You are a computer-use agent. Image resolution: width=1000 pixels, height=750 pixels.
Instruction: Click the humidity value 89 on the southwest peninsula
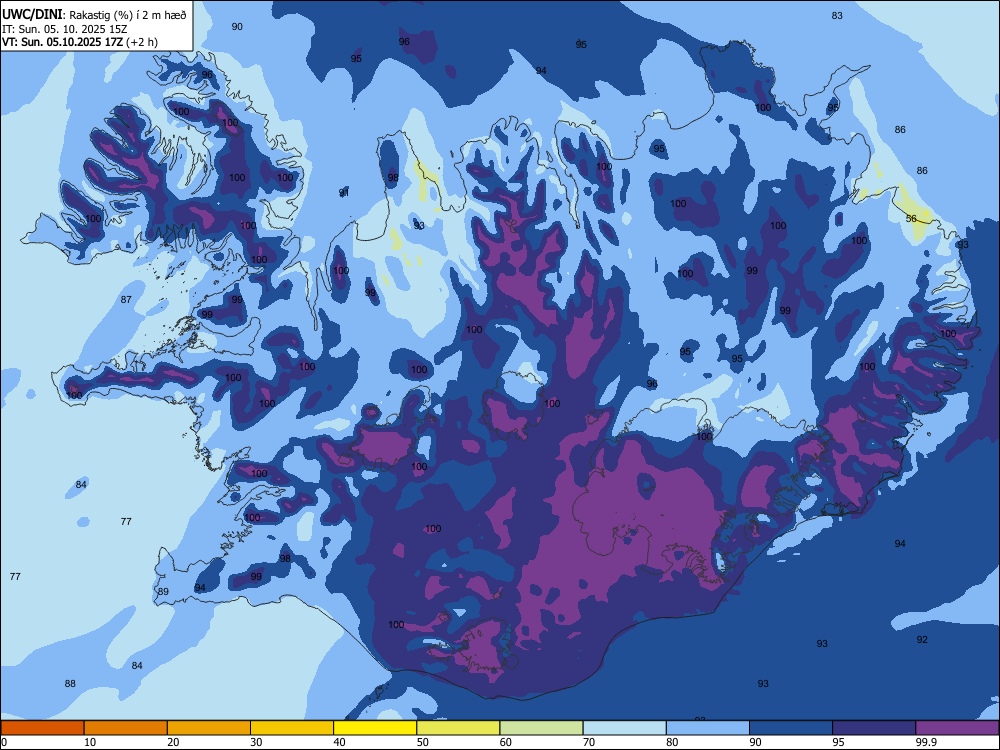click(x=163, y=591)
